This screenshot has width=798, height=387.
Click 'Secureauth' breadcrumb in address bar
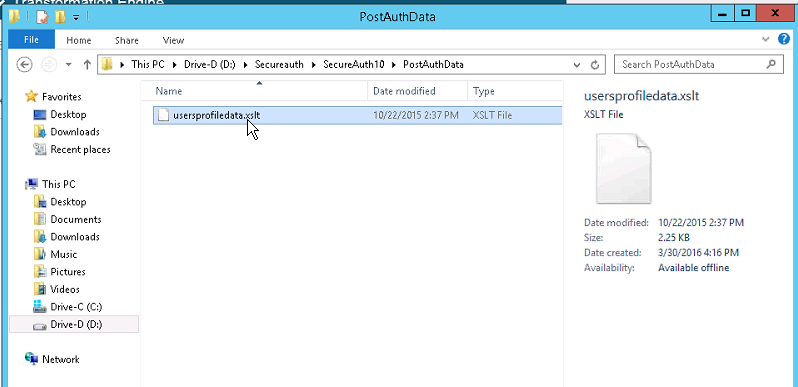pyautogui.click(x=279, y=65)
